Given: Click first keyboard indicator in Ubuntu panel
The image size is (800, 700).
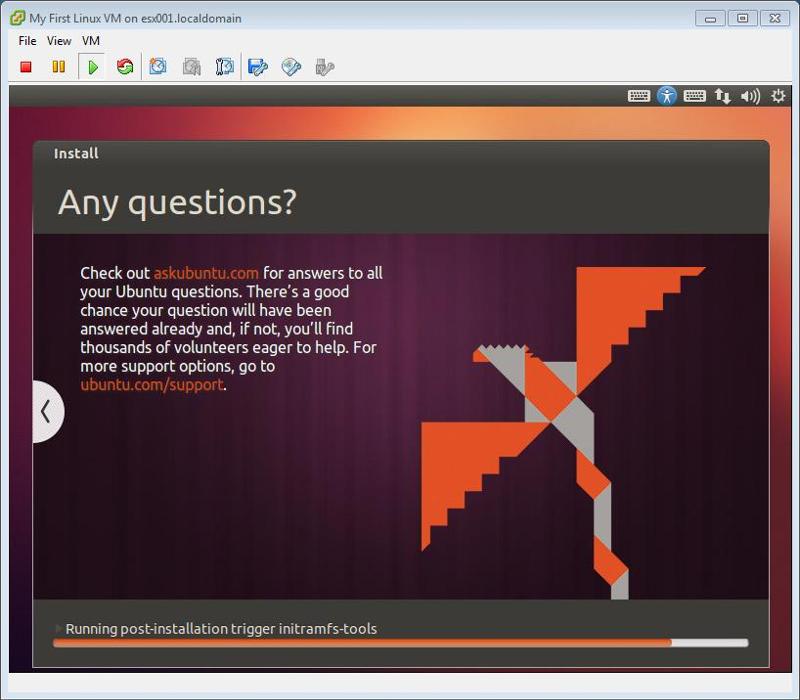Looking at the screenshot, I should tap(639, 96).
